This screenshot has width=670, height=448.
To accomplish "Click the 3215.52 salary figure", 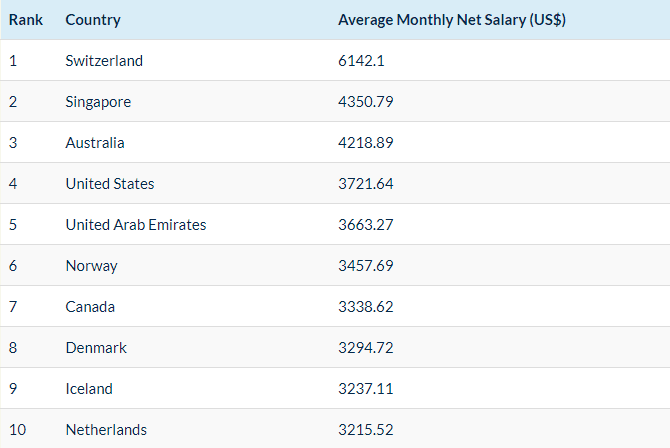I will (x=366, y=430).
